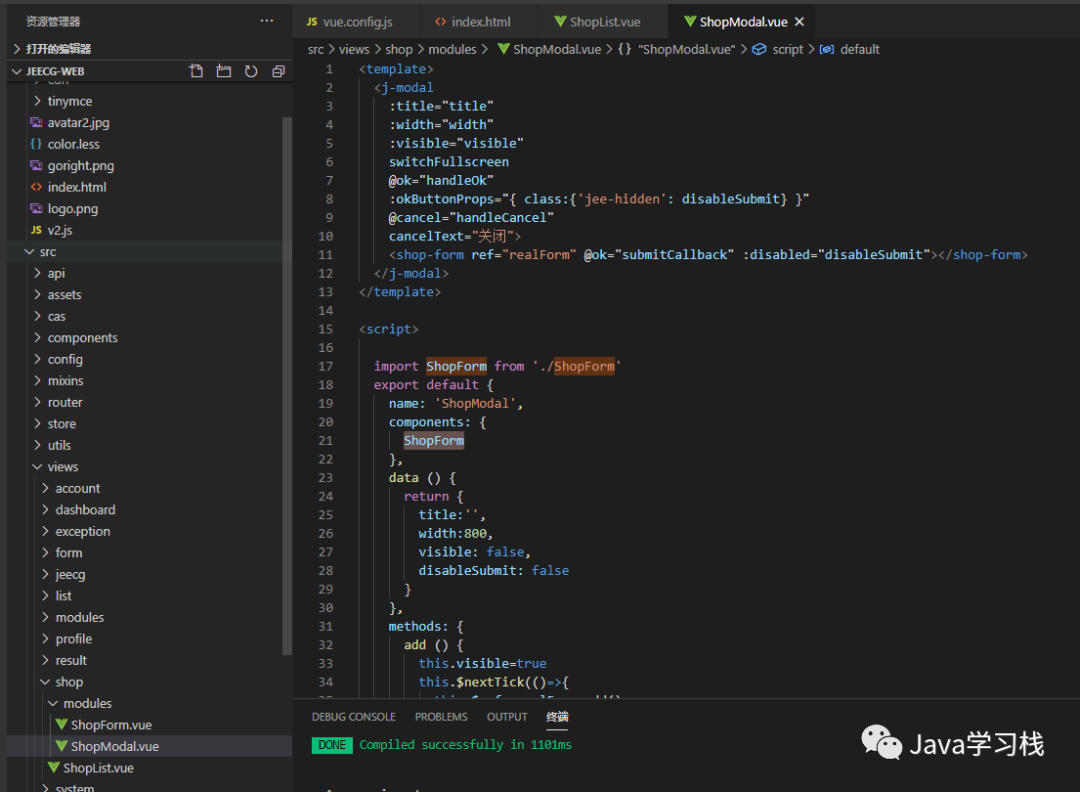Close the ShopModal.vue tab
This screenshot has width=1080, height=792.
[799, 21]
